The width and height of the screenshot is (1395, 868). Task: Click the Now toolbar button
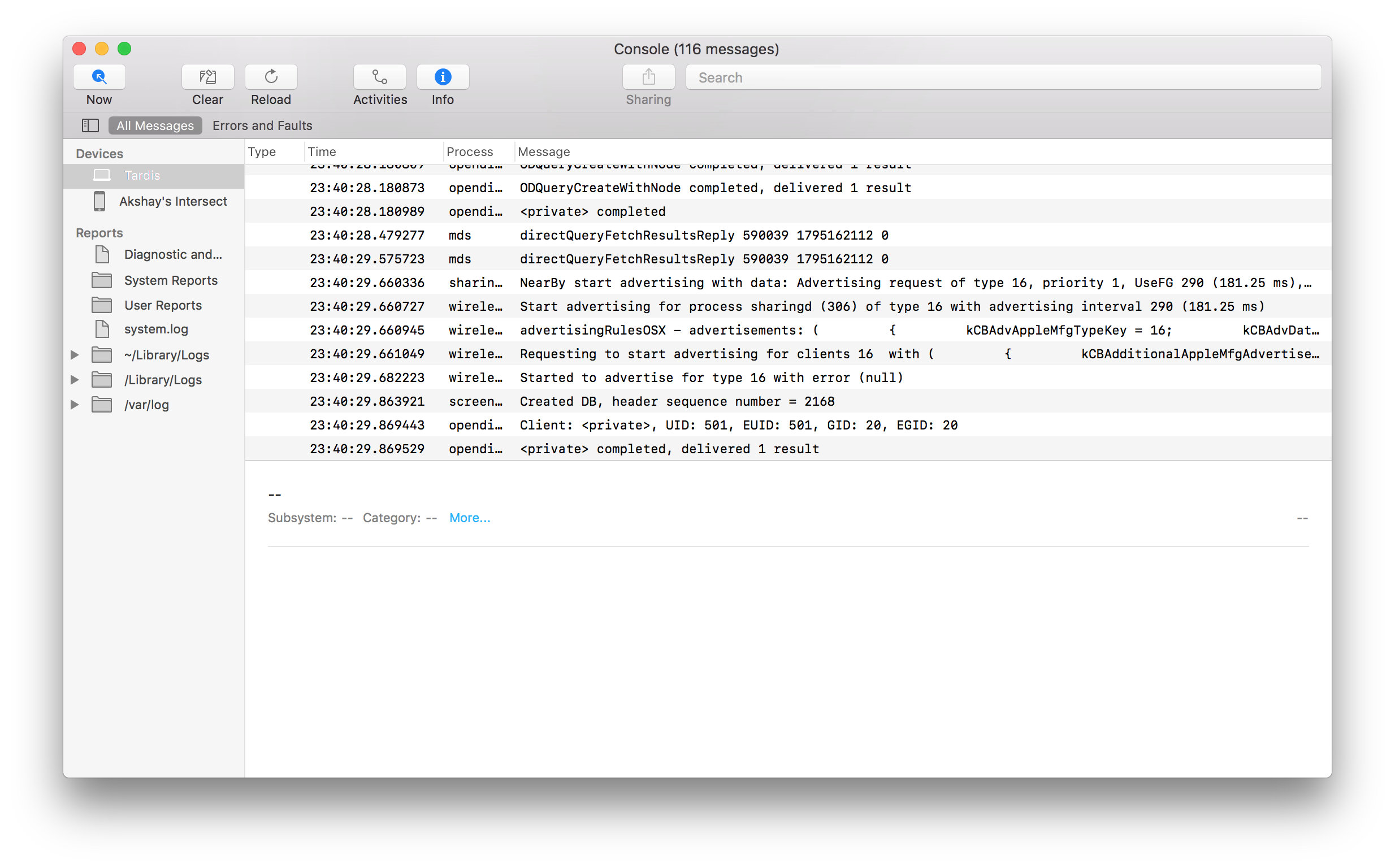click(x=99, y=77)
